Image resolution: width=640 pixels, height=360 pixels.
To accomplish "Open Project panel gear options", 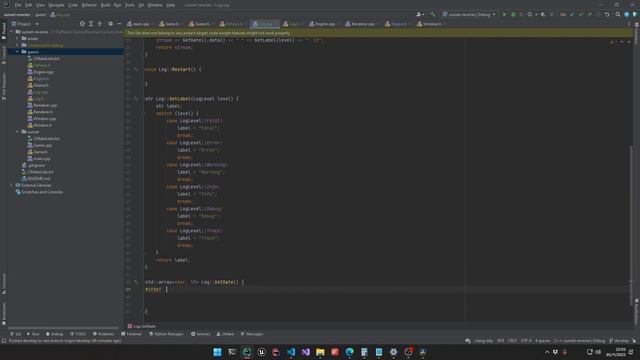I will click(111, 24).
